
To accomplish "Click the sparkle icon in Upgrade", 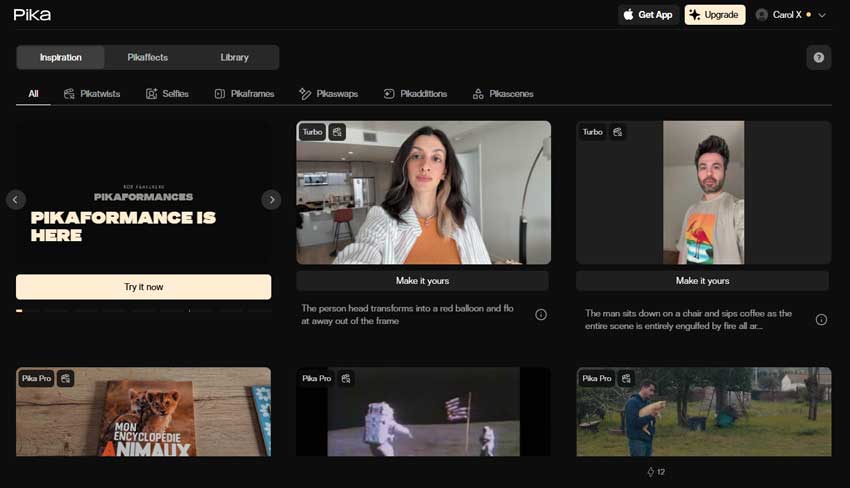I will click(694, 15).
